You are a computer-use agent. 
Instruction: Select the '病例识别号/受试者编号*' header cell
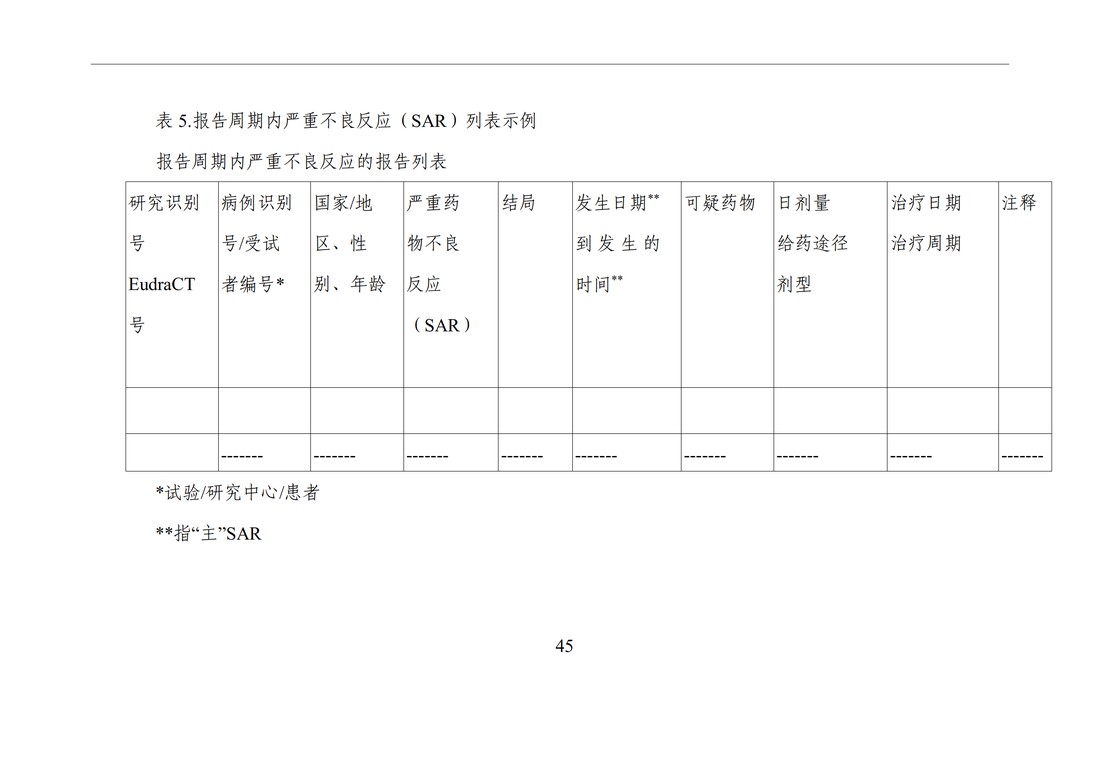[264, 285]
